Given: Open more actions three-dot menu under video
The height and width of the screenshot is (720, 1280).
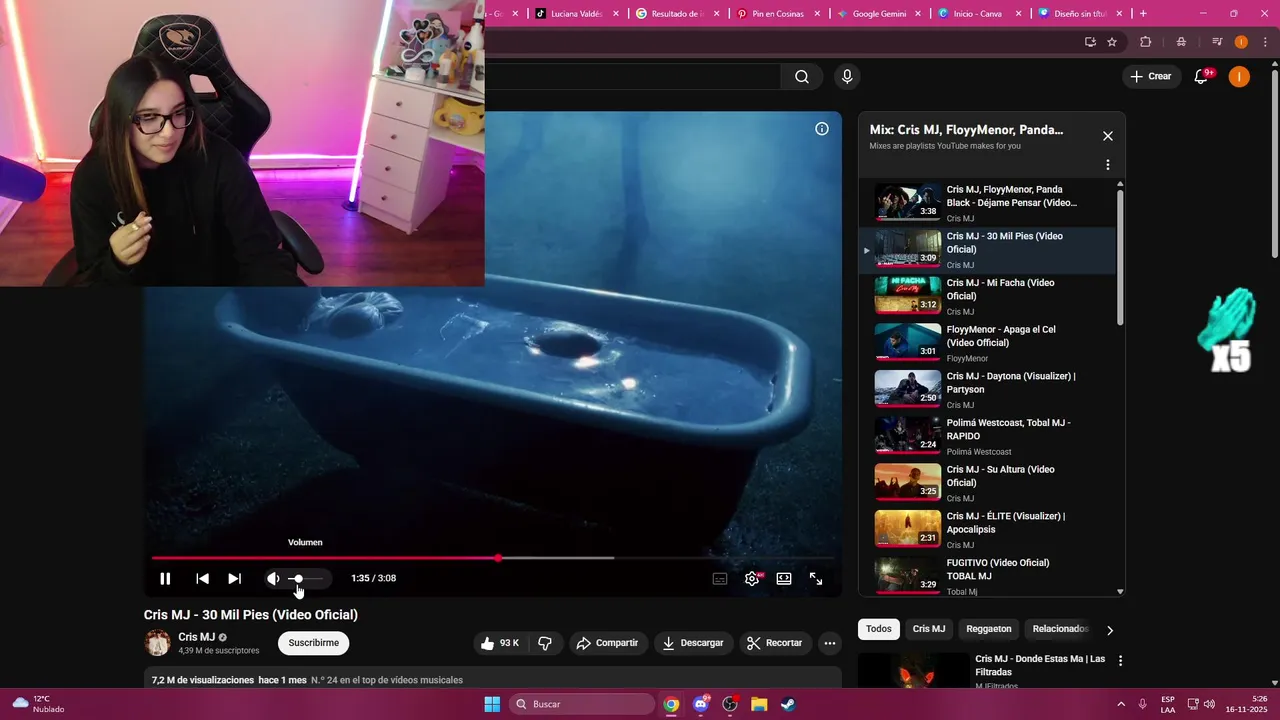Looking at the screenshot, I should click(x=830, y=643).
